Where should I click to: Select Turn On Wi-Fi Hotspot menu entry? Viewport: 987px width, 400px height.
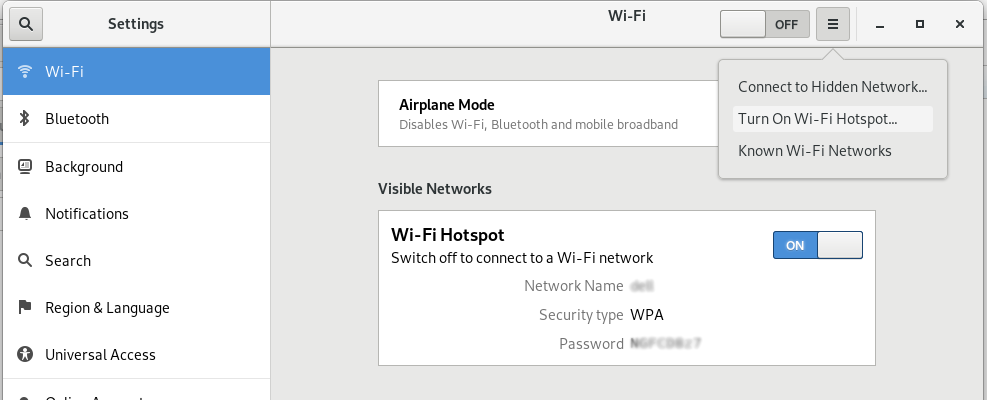pos(832,119)
